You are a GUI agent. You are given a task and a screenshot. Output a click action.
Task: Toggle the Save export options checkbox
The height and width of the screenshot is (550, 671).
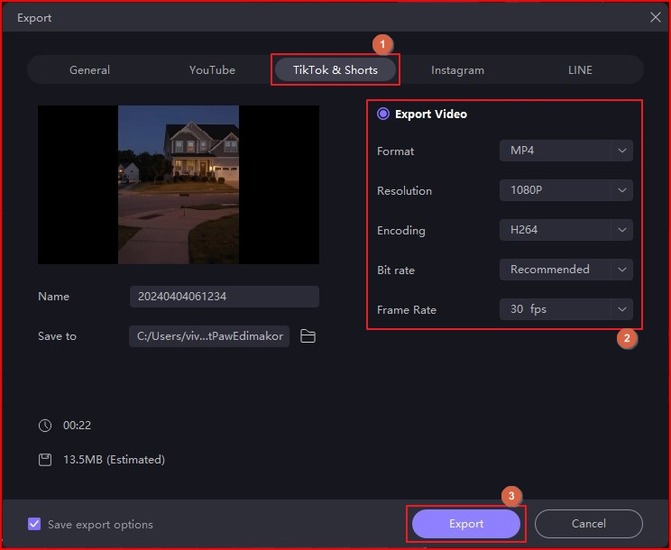click(x=35, y=524)
